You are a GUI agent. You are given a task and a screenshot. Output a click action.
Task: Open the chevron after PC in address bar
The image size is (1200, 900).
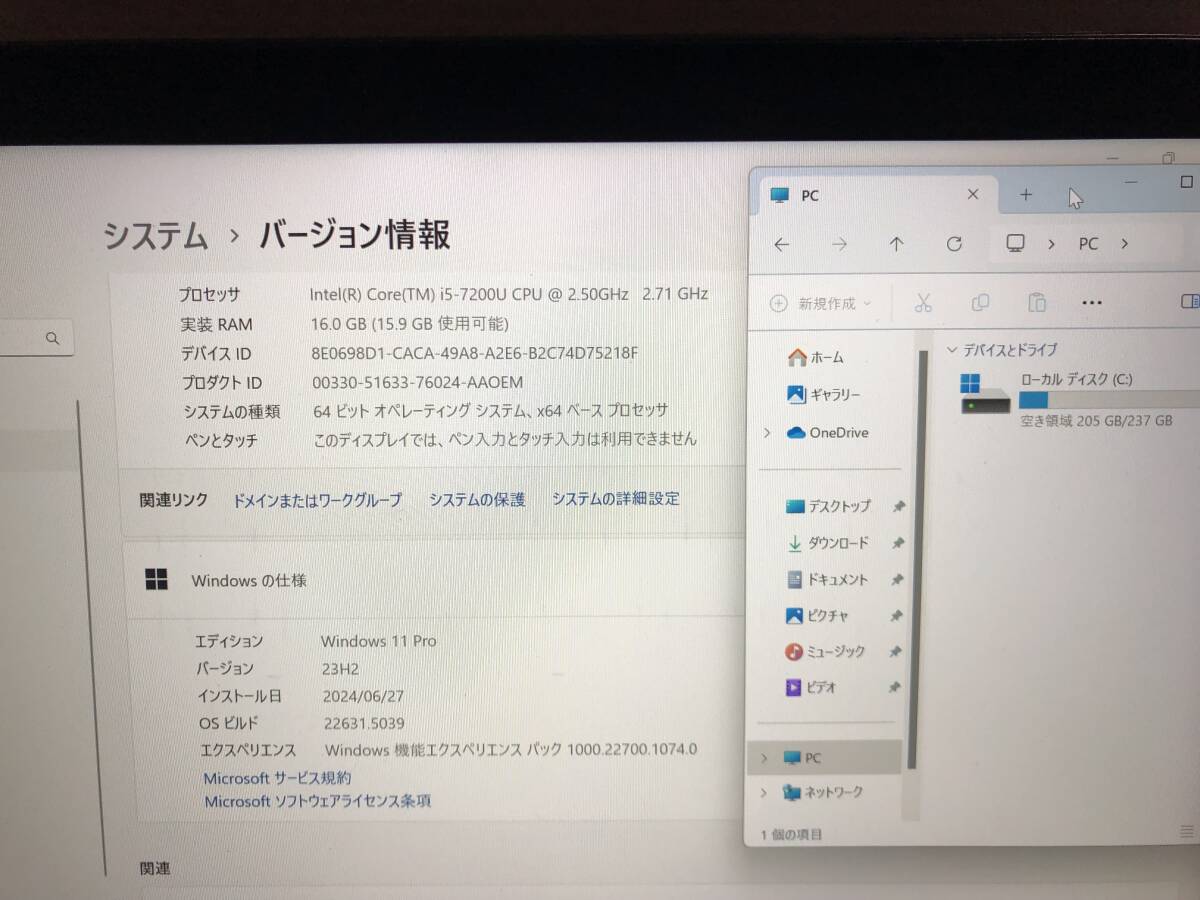1125,244
